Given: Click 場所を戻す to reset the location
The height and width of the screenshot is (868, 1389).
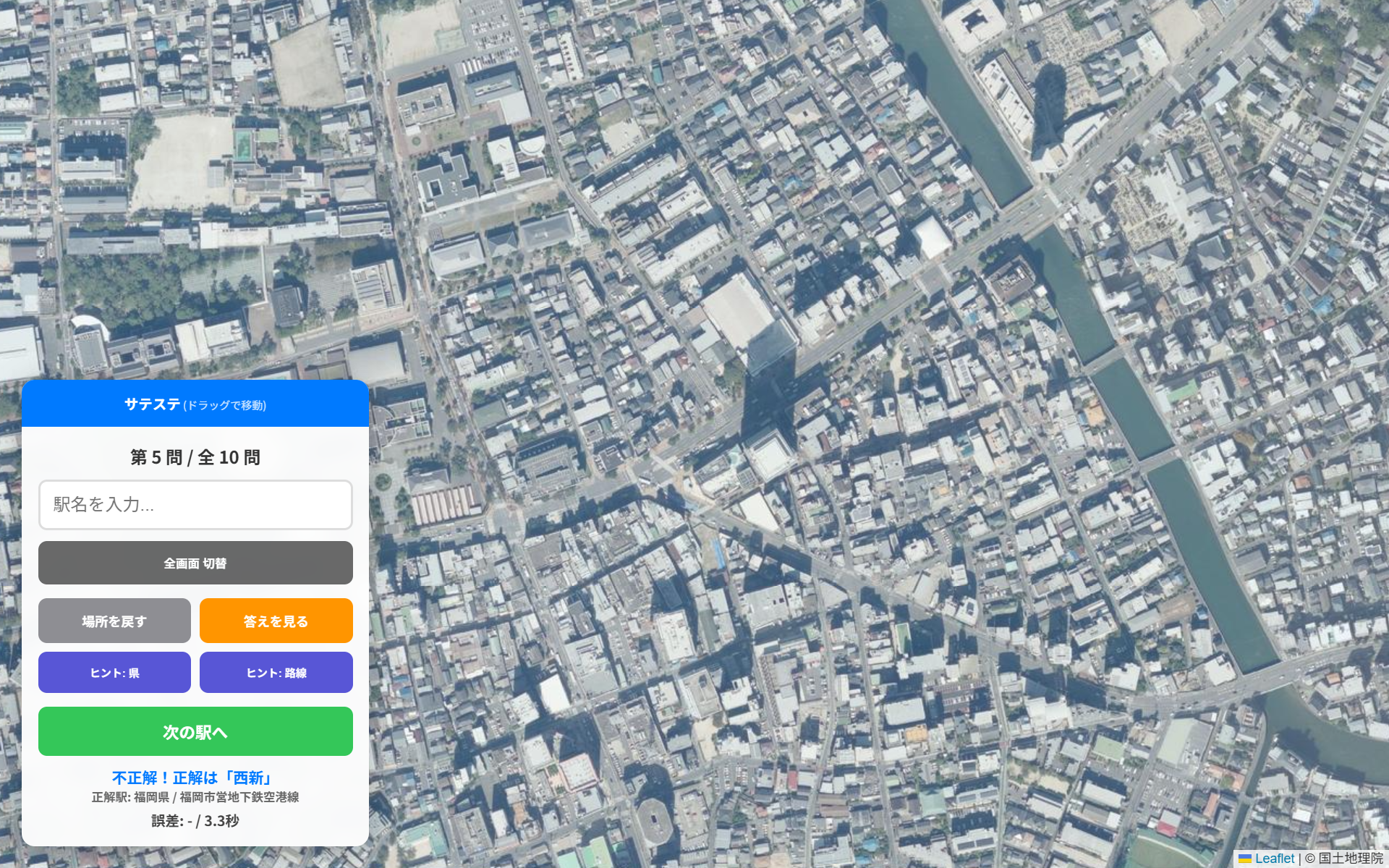Looking at the screenshot, I should coord(114,621).
